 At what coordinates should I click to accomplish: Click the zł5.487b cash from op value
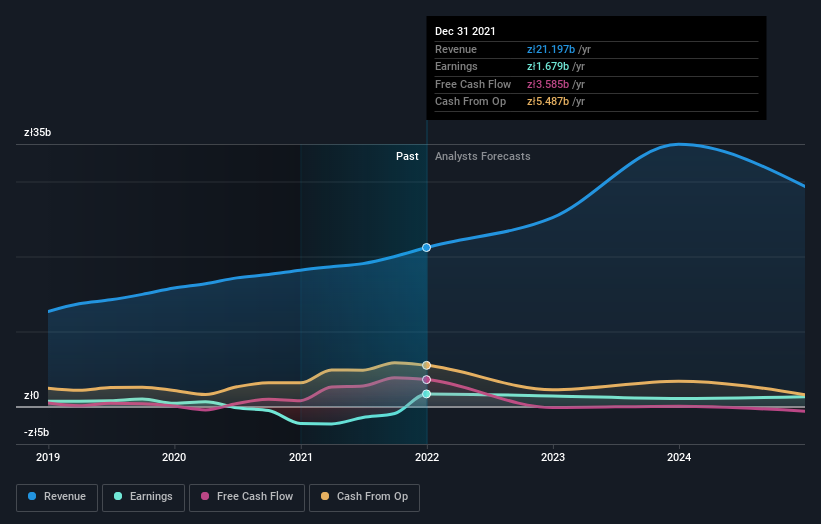(x=548, y=102)
